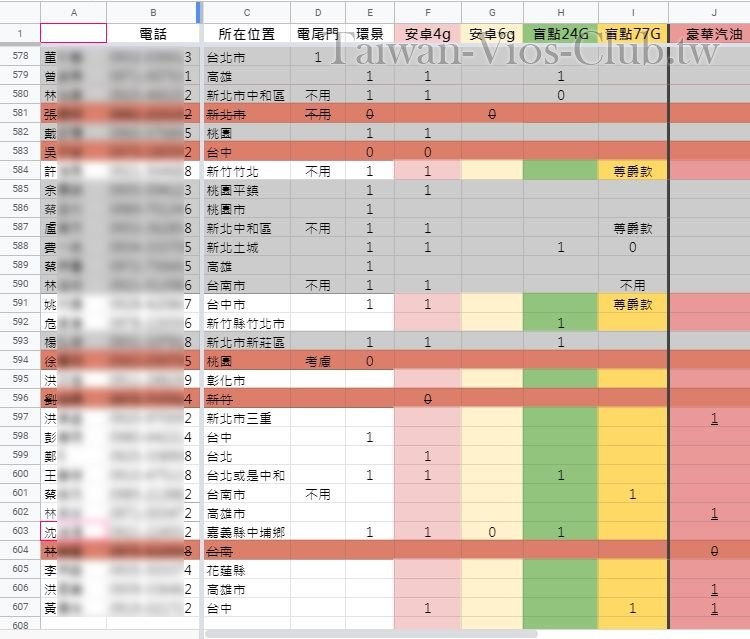Click the 安卓4g header cell
The image size is (750, 639).
428,33
